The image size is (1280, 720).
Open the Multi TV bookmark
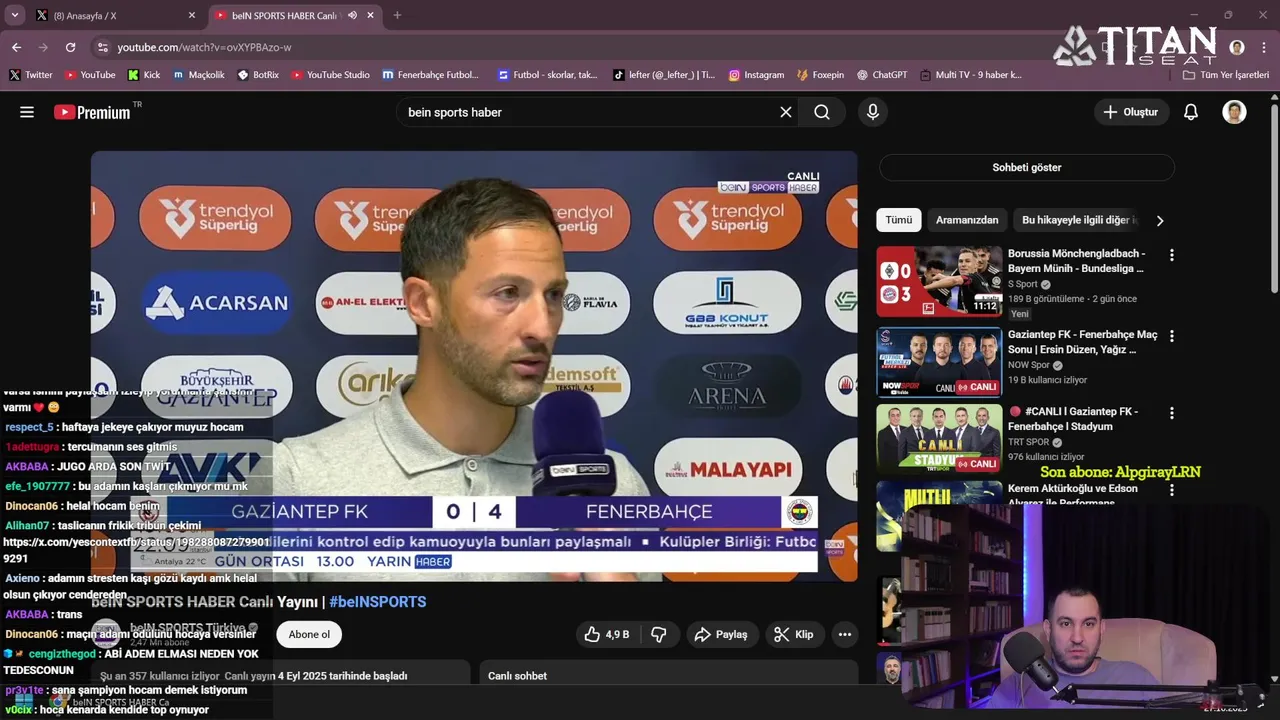(x=970, y=75)
